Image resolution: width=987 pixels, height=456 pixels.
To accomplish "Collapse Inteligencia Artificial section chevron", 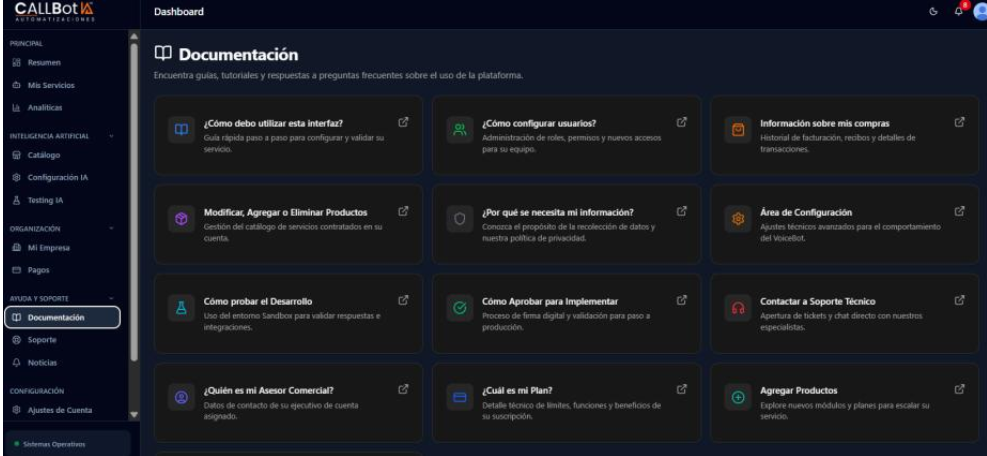I will pyautogui.click(x=112, y=136).
